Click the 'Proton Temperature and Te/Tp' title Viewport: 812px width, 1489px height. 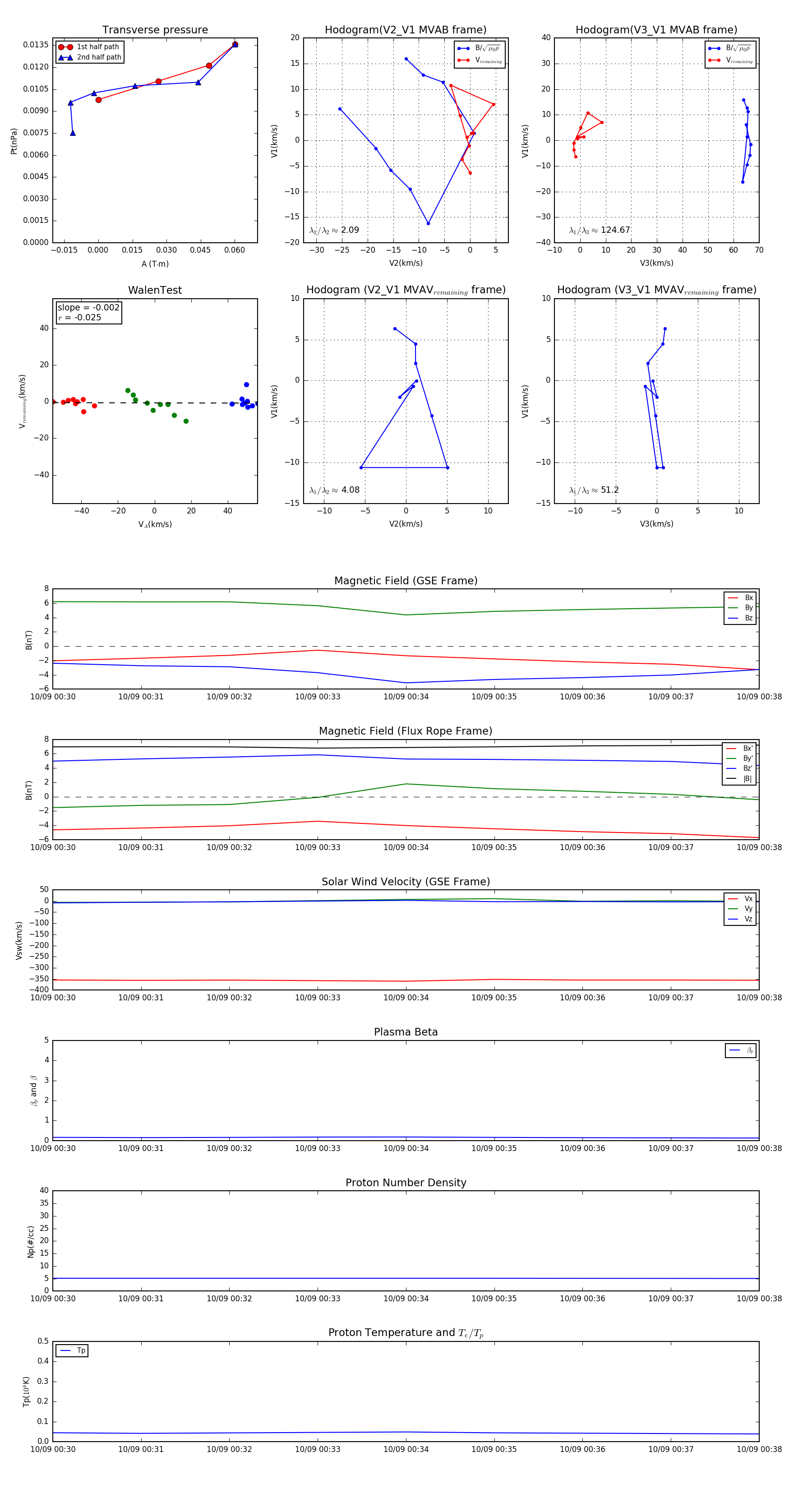(406, 1333)
